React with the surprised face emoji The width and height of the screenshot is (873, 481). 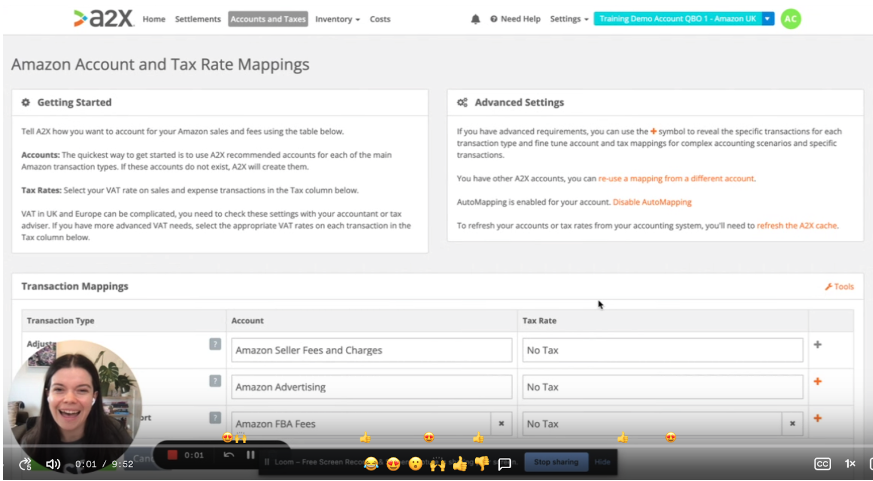coord(415,463)
